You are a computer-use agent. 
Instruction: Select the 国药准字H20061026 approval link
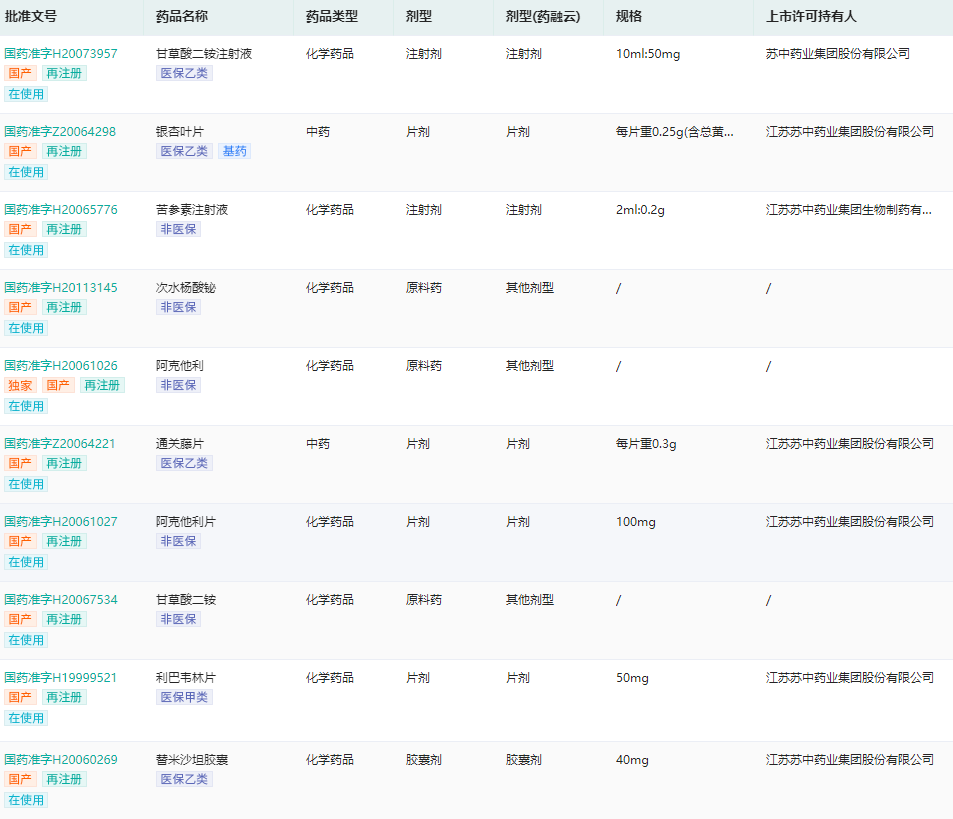tap(61, 365)
